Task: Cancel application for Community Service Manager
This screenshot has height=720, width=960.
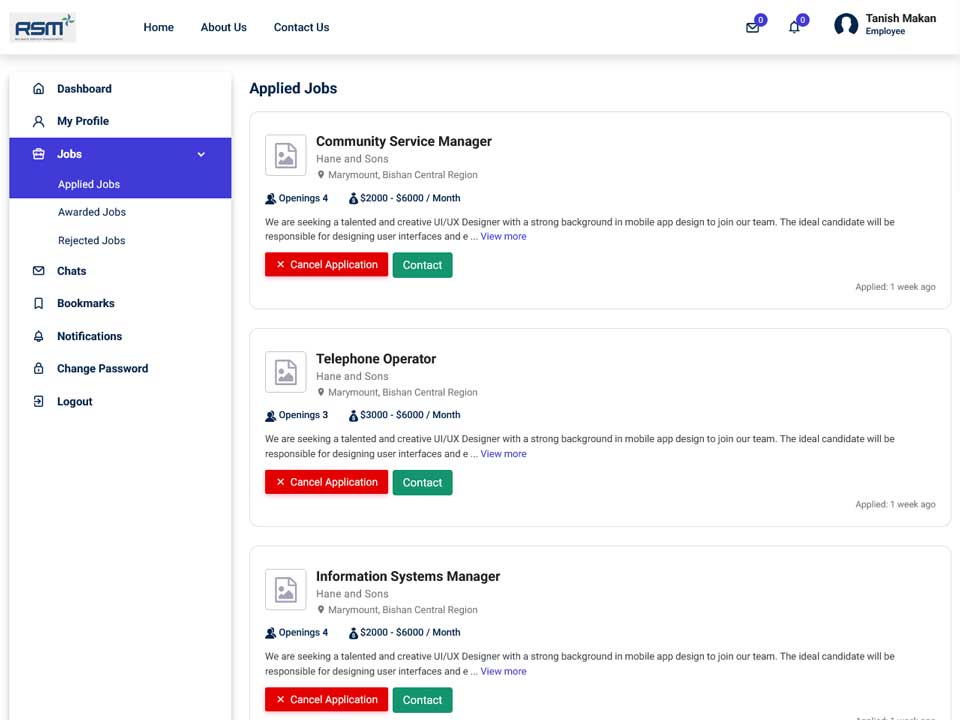Action: [x=326, y=264]
